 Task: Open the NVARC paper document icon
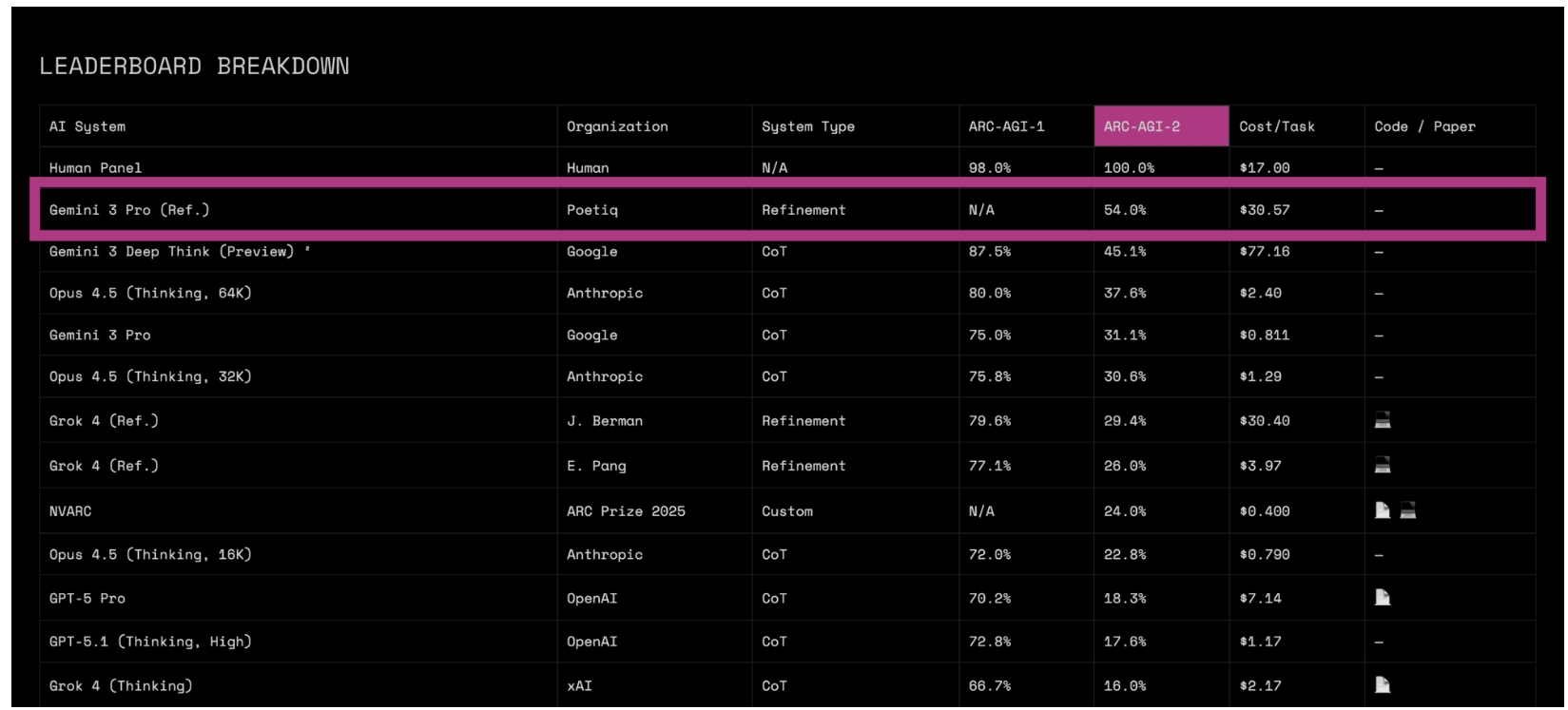[1383, 510]
